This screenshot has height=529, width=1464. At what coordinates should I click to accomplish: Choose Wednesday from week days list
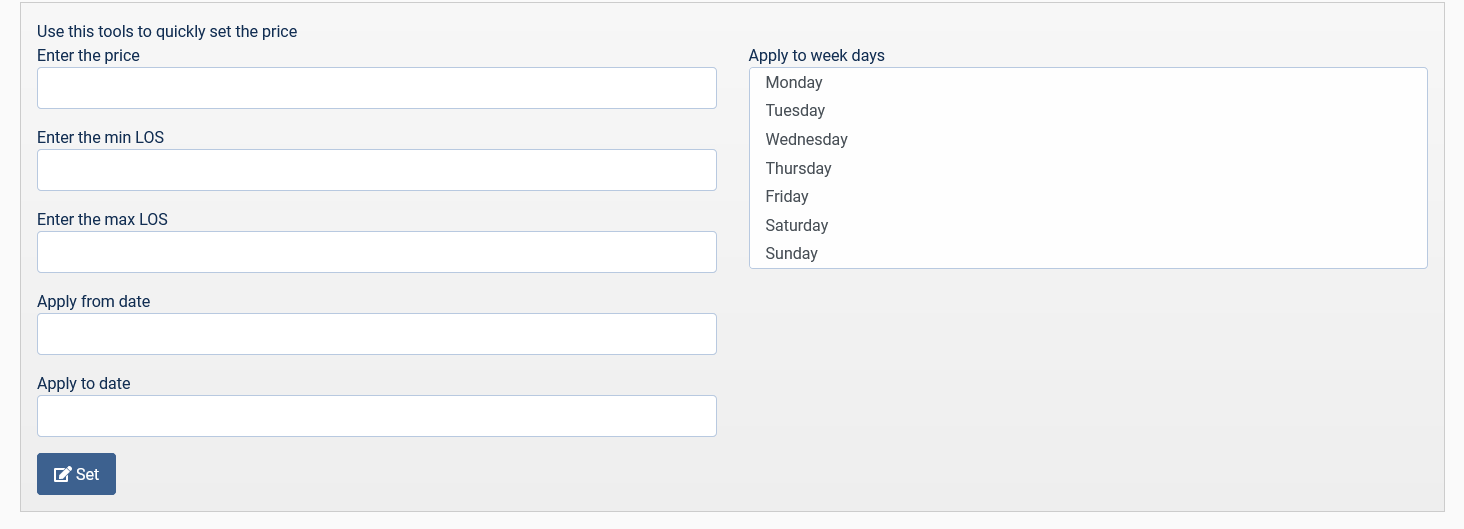(806, 140)
